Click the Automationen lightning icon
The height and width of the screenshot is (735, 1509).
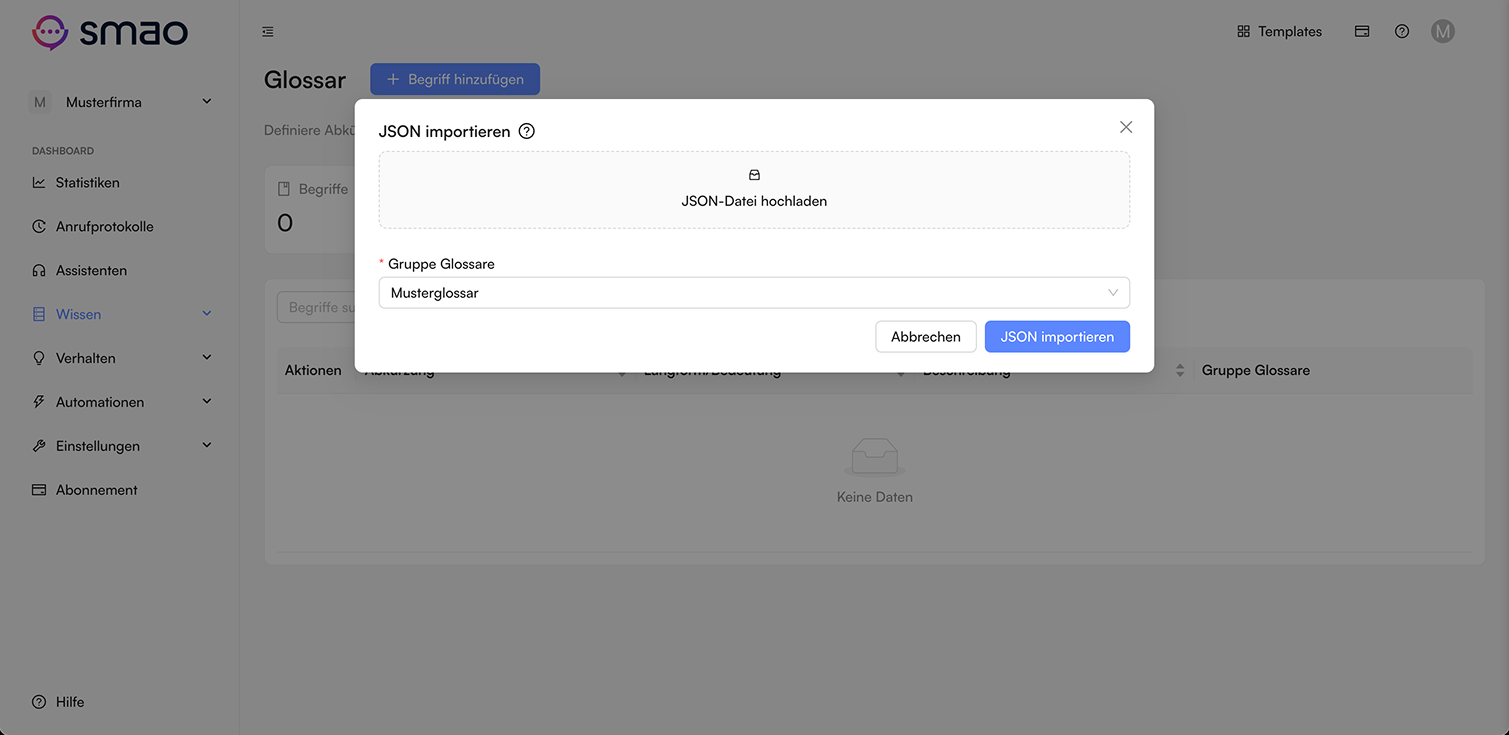[39, 403]
